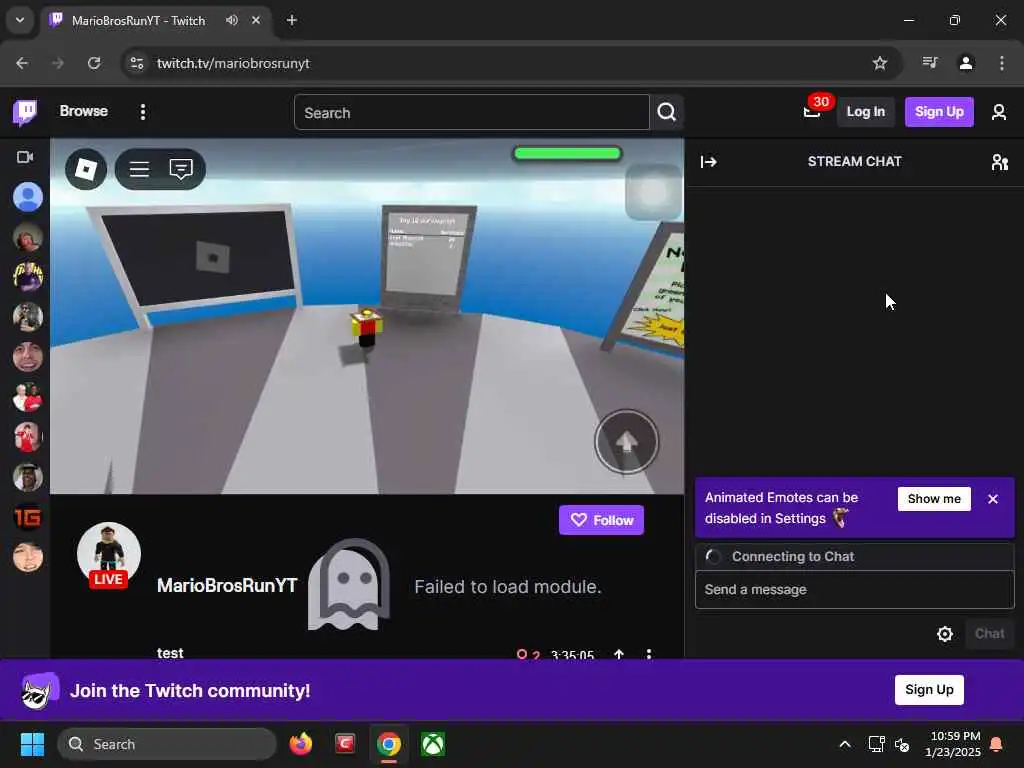Image resolution: width=1024 pixels, height=768 pixels.
Task: Focus the Twitch search field
Action: click(472, 112)
